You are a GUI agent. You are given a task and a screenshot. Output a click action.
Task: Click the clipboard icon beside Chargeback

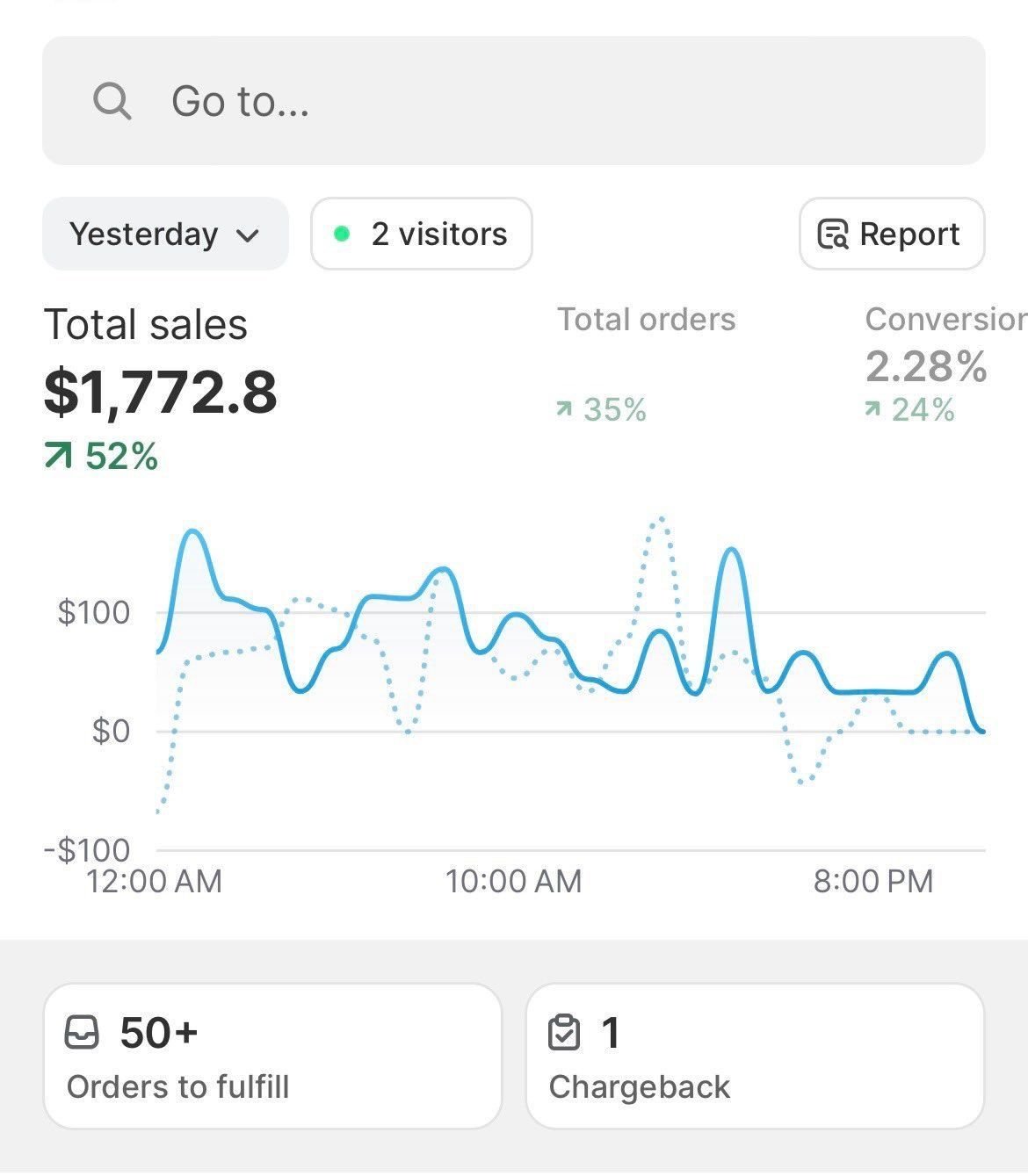[565, 1034]
